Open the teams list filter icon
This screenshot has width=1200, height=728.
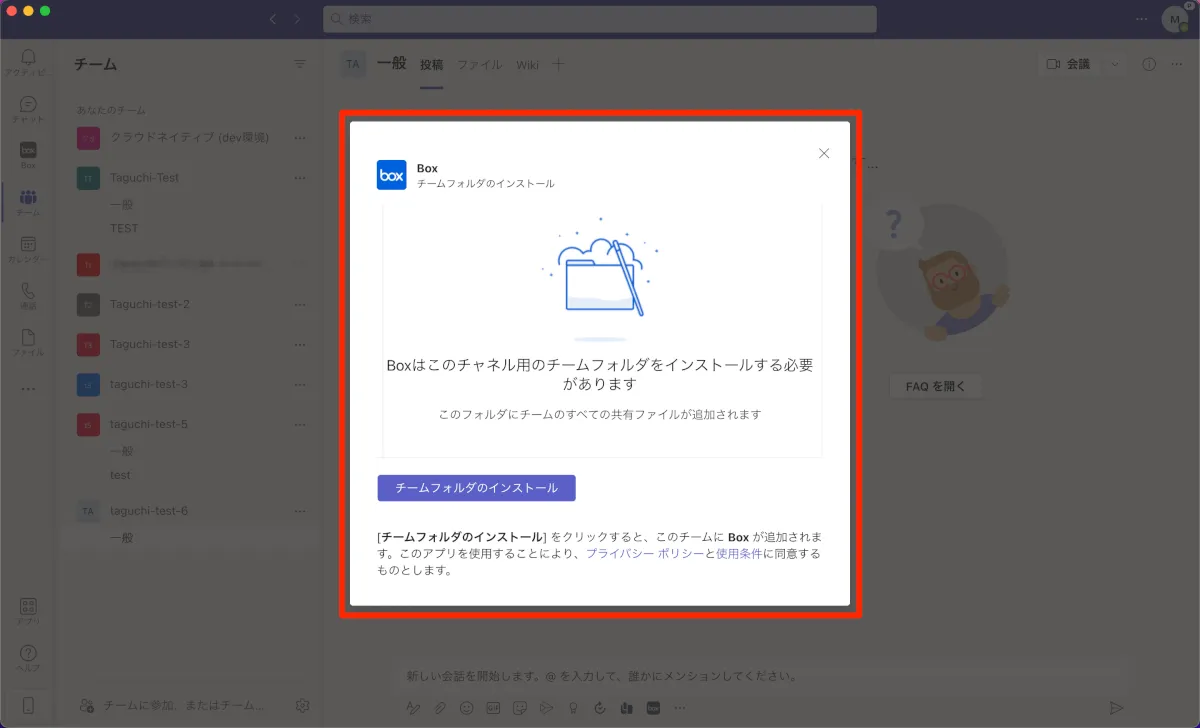300,64
